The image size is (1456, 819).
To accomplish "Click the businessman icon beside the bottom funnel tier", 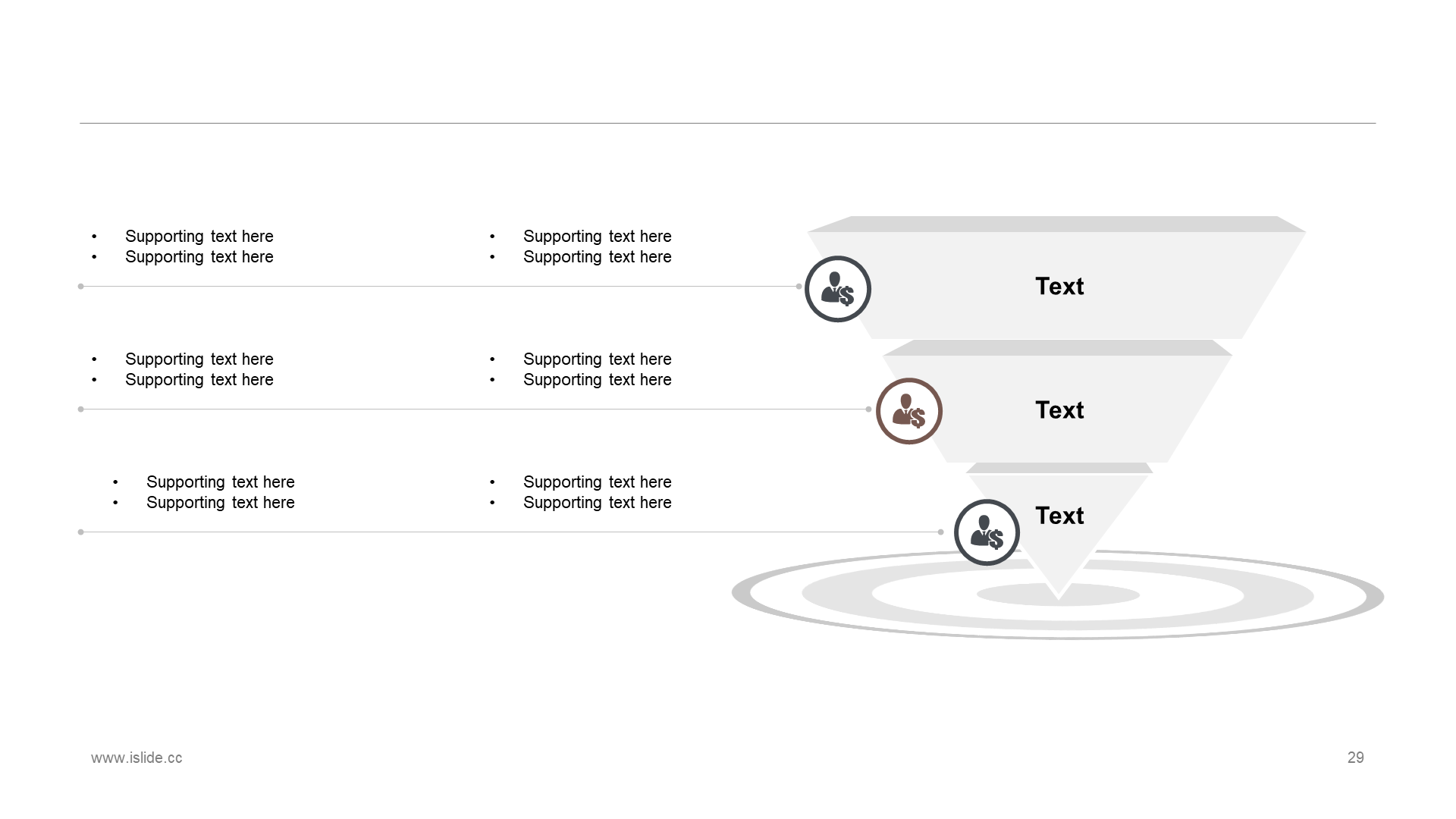I will tap(986, 532).
